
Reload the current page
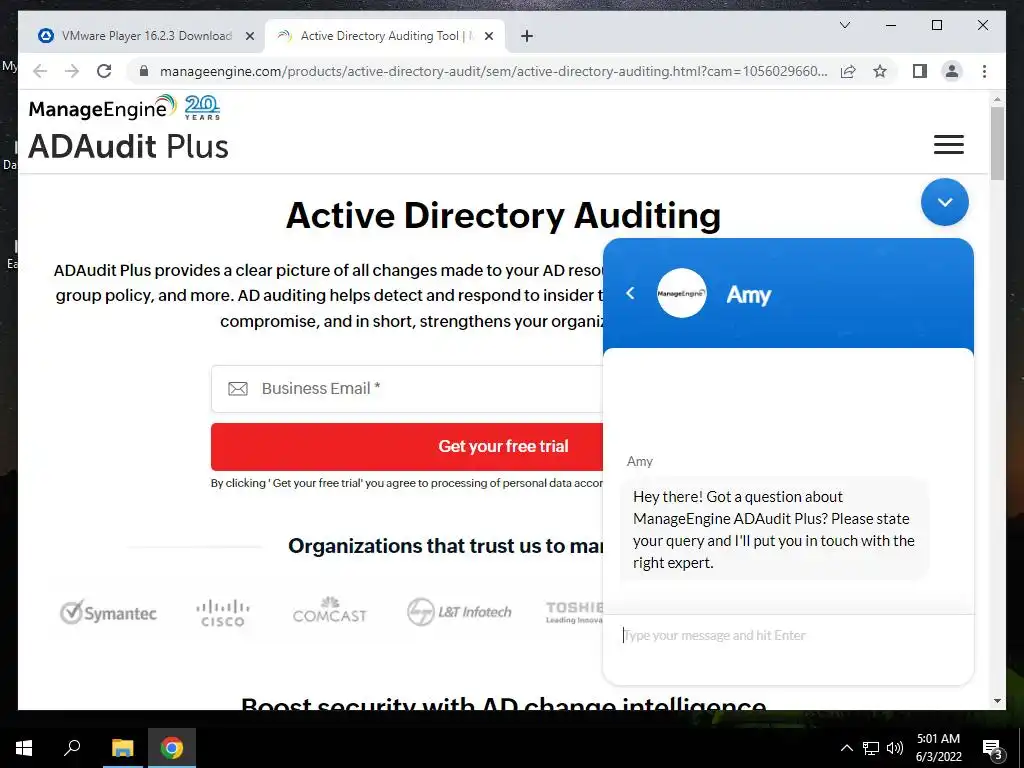[104, 71]
